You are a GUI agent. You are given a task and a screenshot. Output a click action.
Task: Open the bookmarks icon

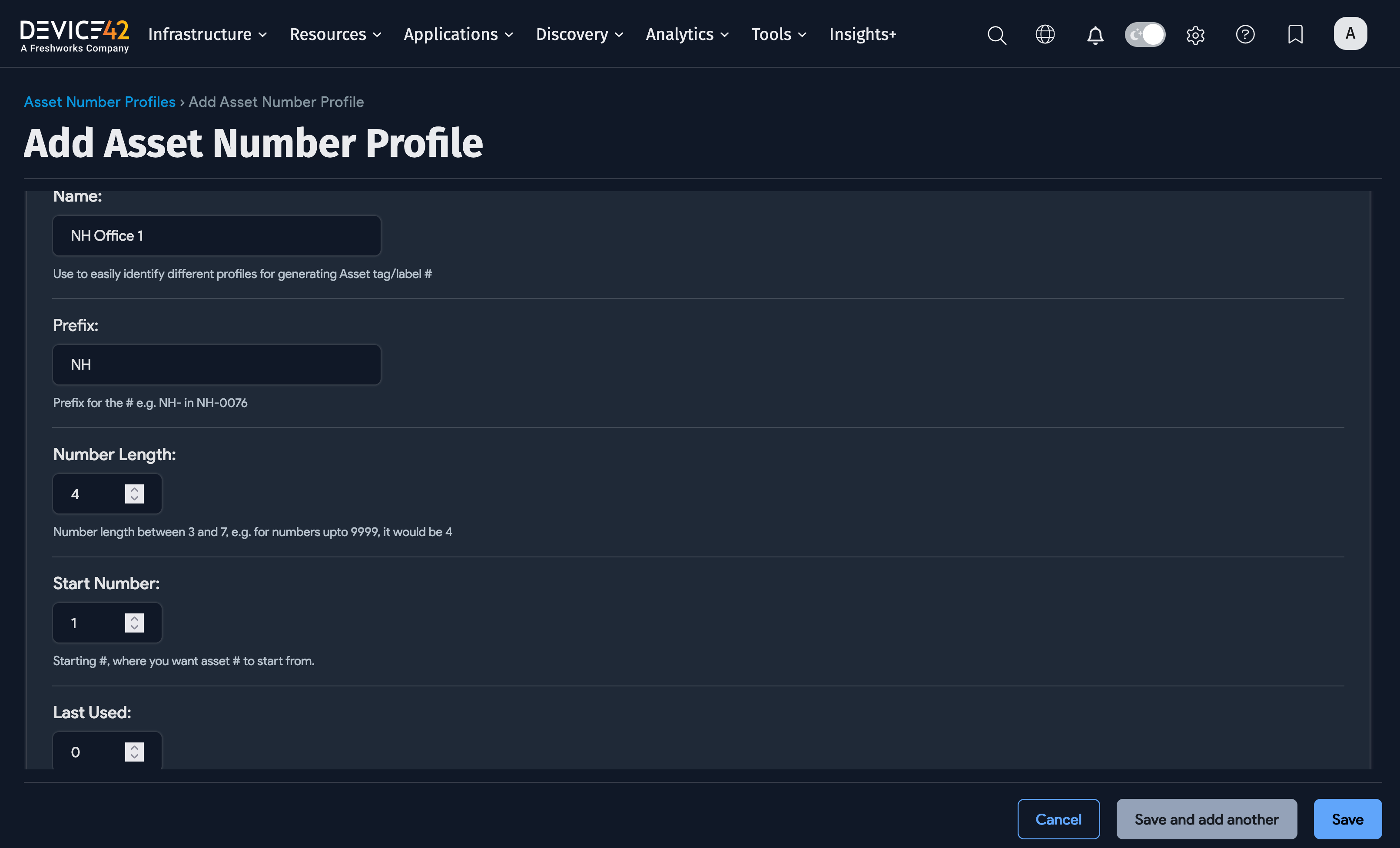click(x=1295, y=35)
